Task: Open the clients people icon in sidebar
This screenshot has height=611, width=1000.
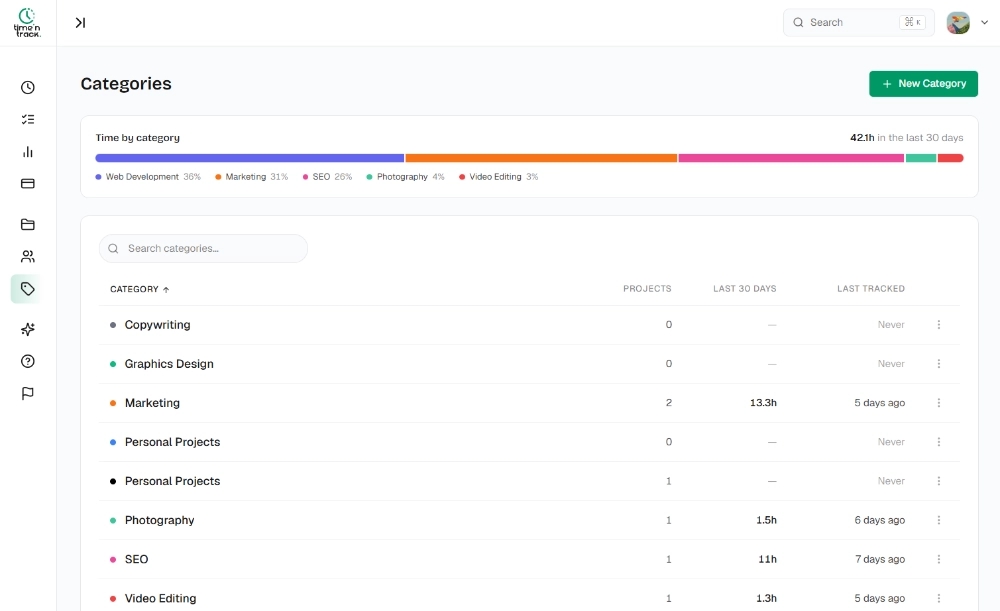Action: 27,256
